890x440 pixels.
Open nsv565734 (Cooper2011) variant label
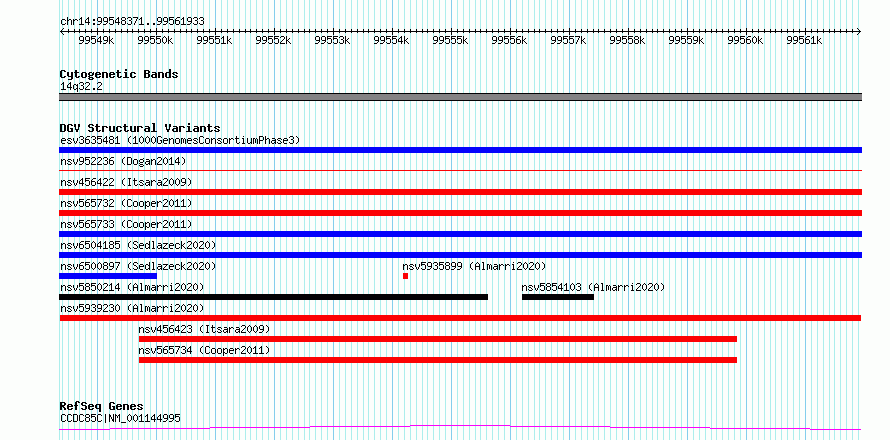(x=204, y=350)
